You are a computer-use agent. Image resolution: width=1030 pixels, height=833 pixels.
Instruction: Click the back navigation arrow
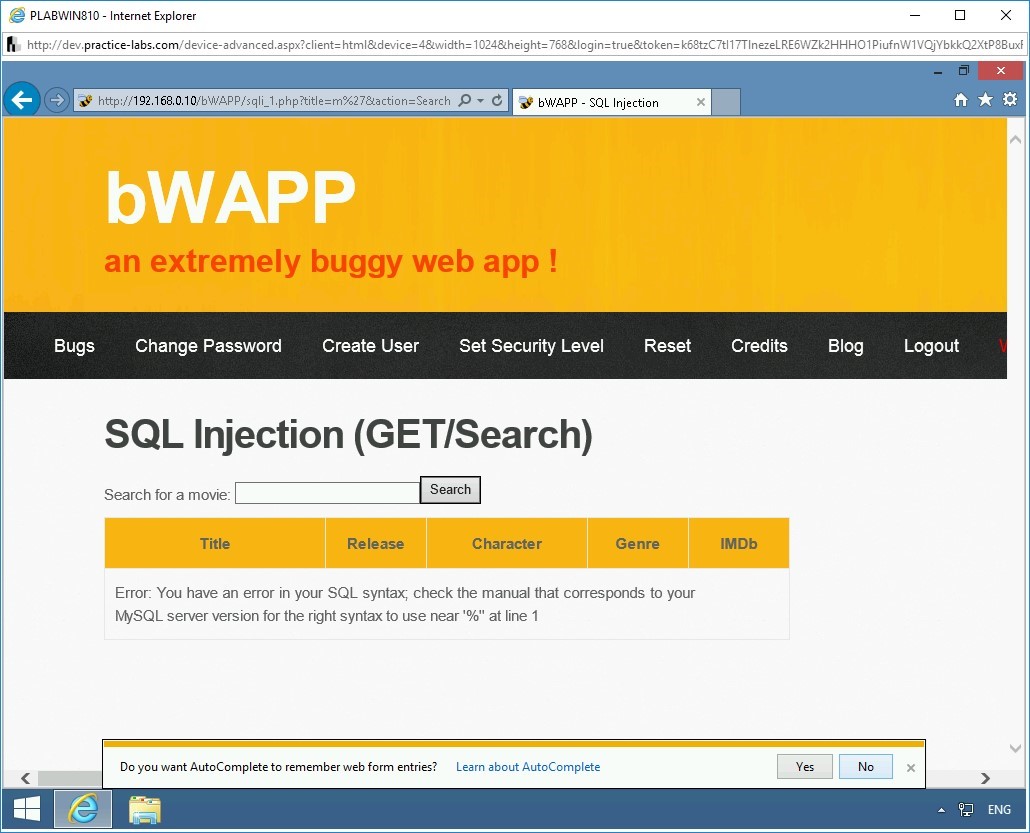(x=22, y=99)
